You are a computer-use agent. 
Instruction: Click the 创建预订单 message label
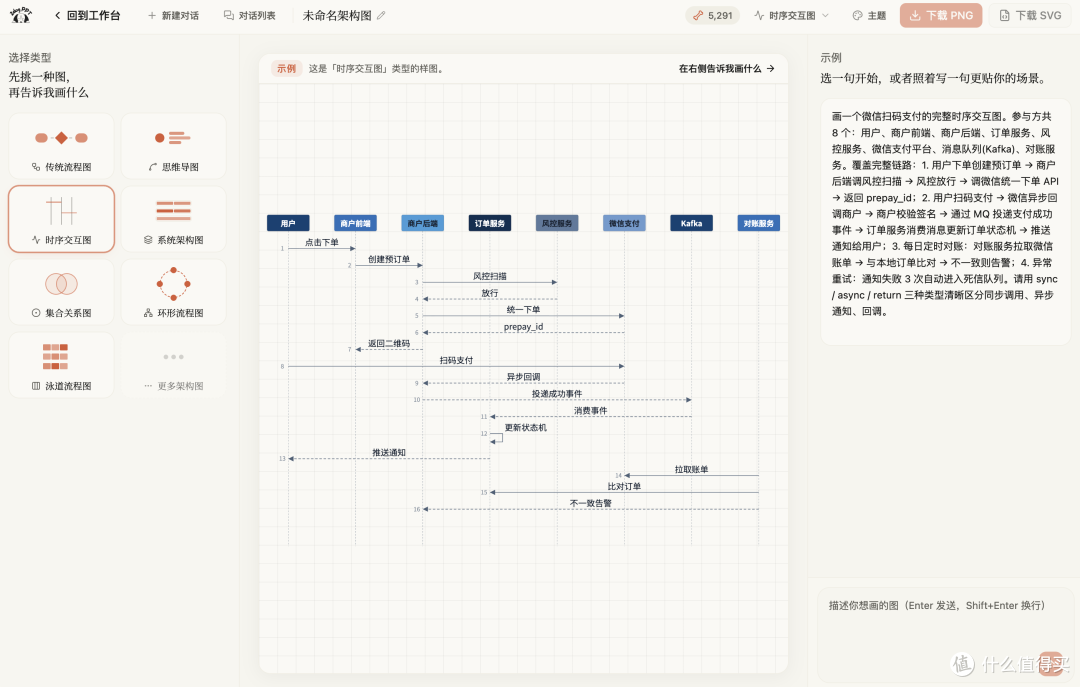click(x=388, y=259)
